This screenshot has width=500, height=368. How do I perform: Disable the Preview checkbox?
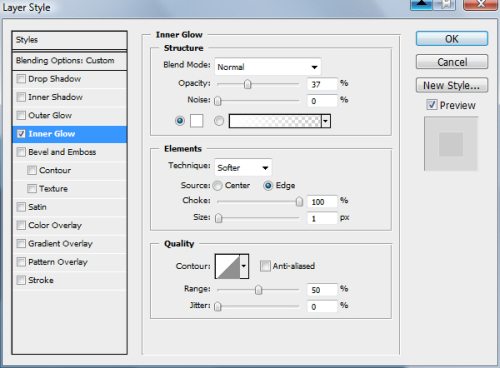point(432,105)
